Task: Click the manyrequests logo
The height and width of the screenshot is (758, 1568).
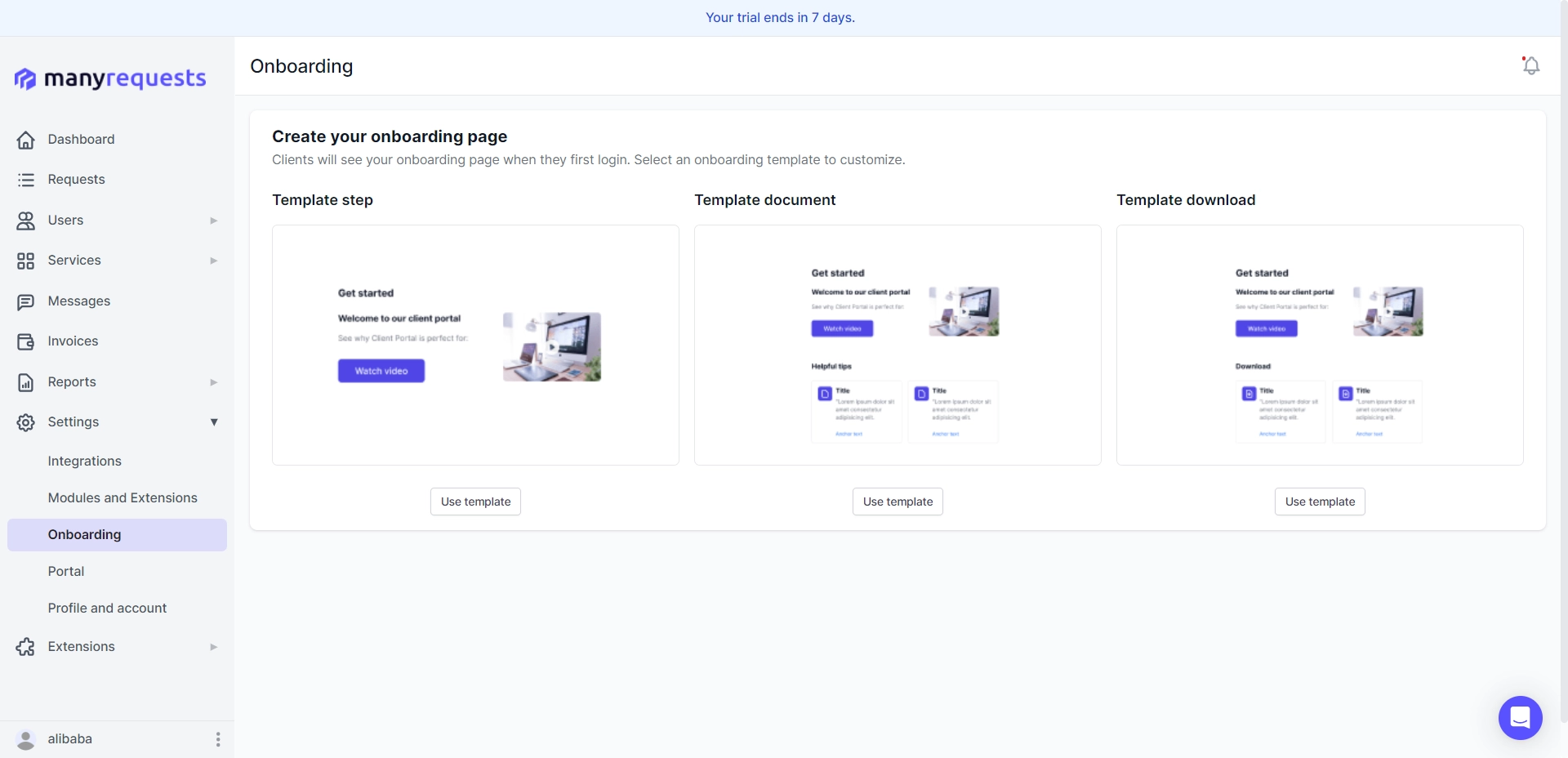Action: click(x=110, y=78)
